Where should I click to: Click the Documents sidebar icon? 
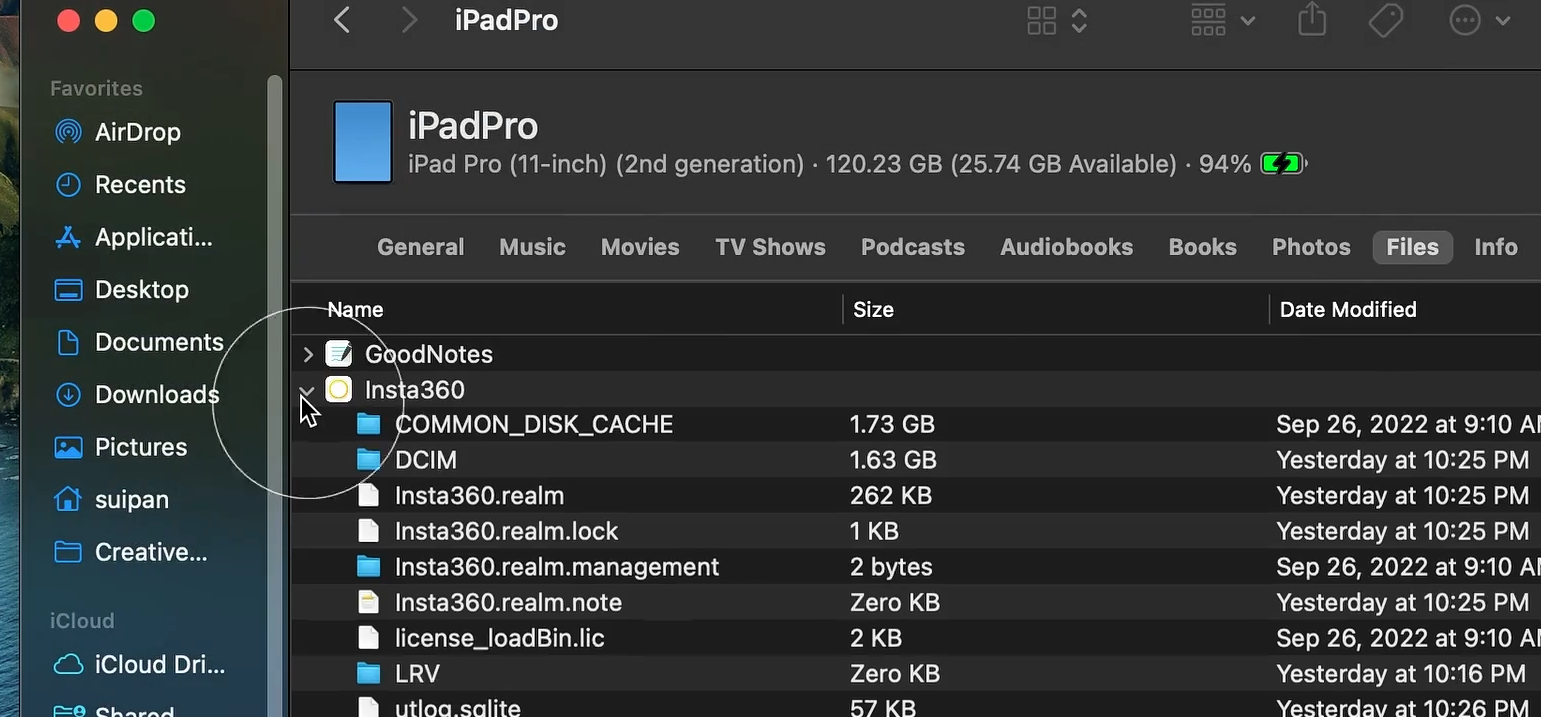68,342
